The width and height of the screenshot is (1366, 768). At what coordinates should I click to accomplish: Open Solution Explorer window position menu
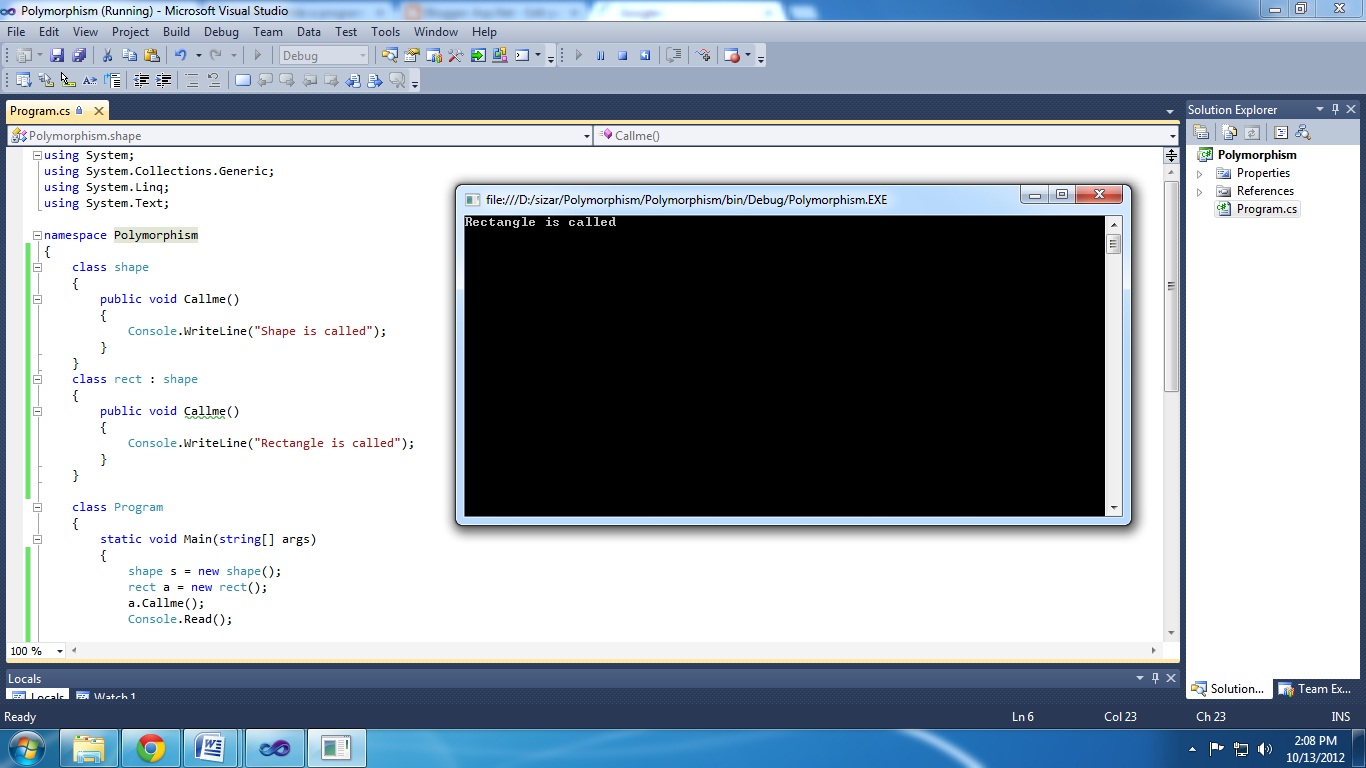pyautogui.click(x=1320, y=109)
